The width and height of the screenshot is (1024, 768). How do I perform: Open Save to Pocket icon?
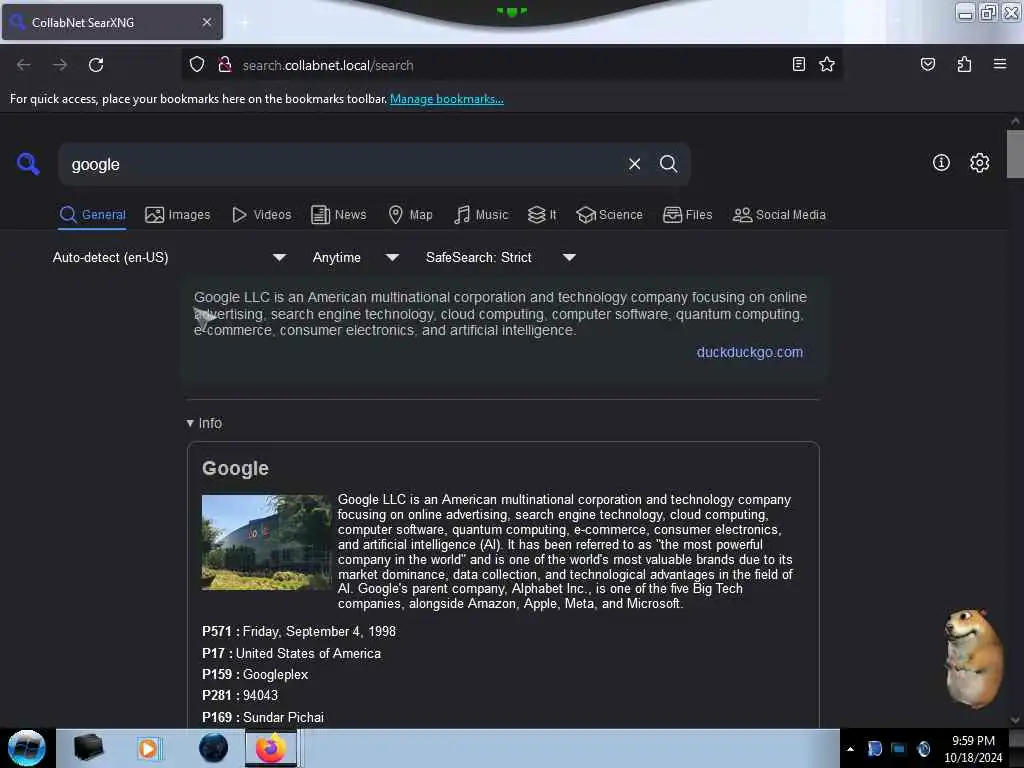(x=927, y=64)
